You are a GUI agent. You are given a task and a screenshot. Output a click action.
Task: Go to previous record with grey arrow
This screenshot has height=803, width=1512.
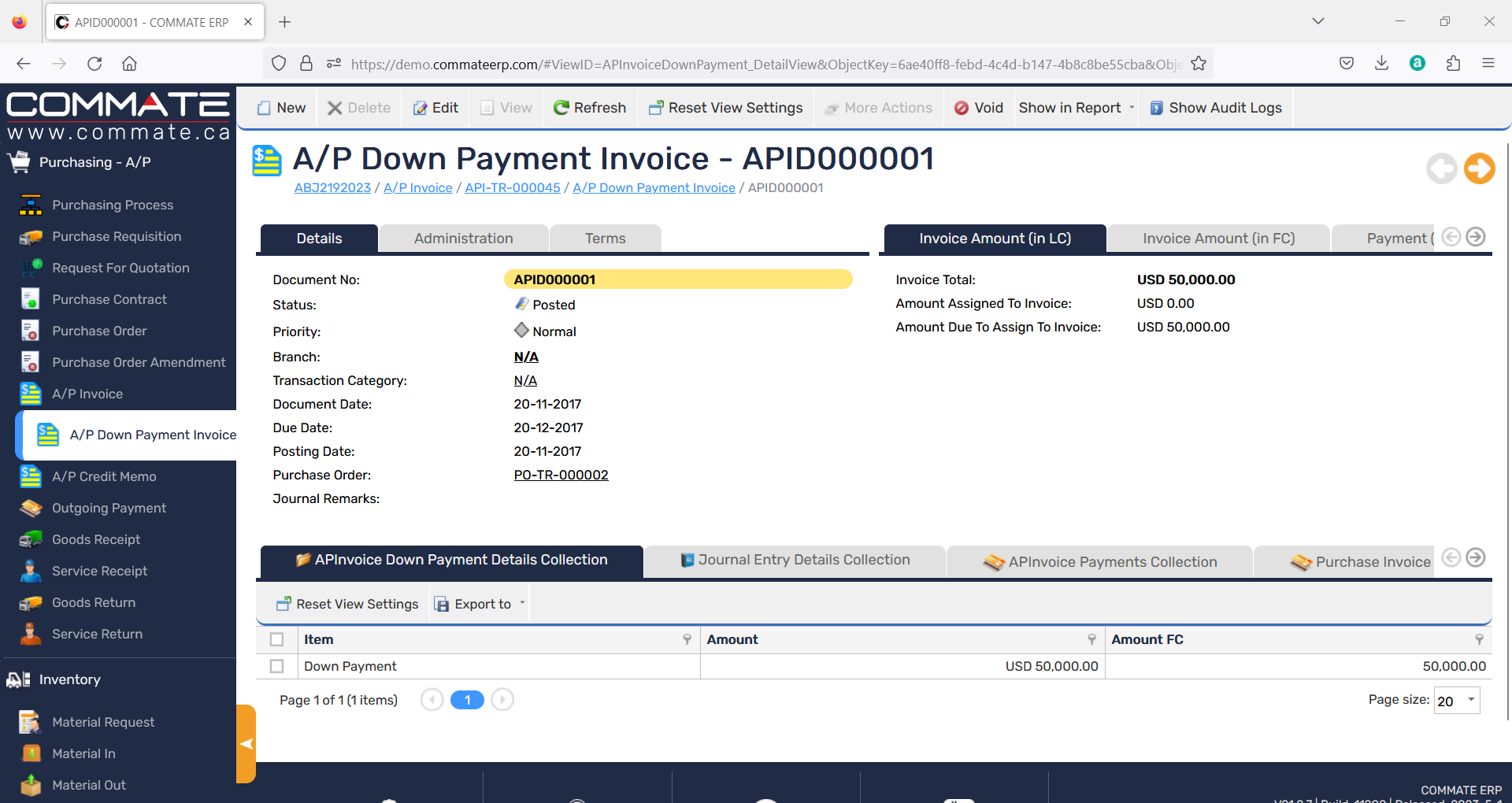(1441, 168)
